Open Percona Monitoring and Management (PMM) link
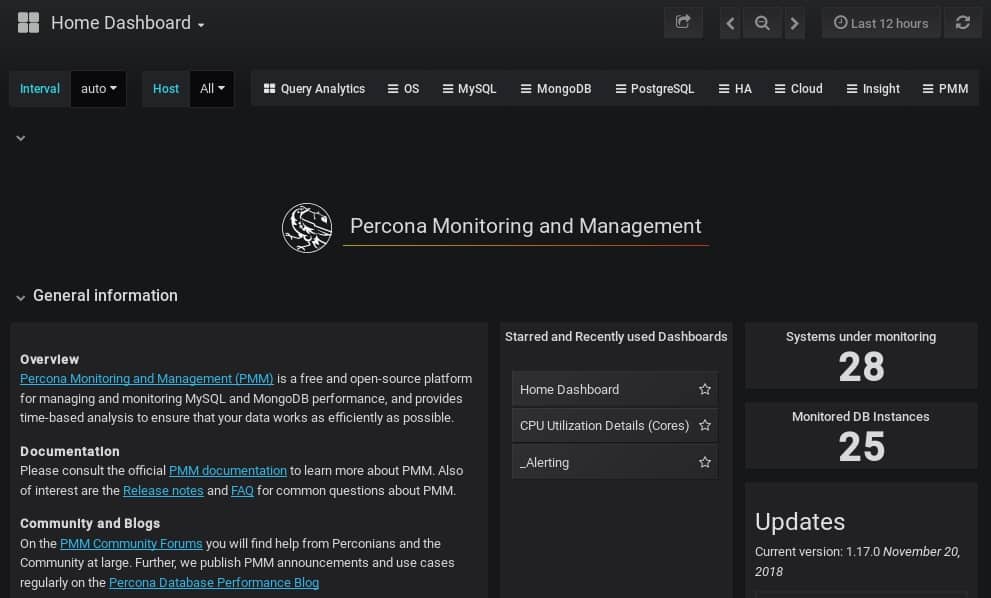This screenshot has height=598, width=991. 147,379
